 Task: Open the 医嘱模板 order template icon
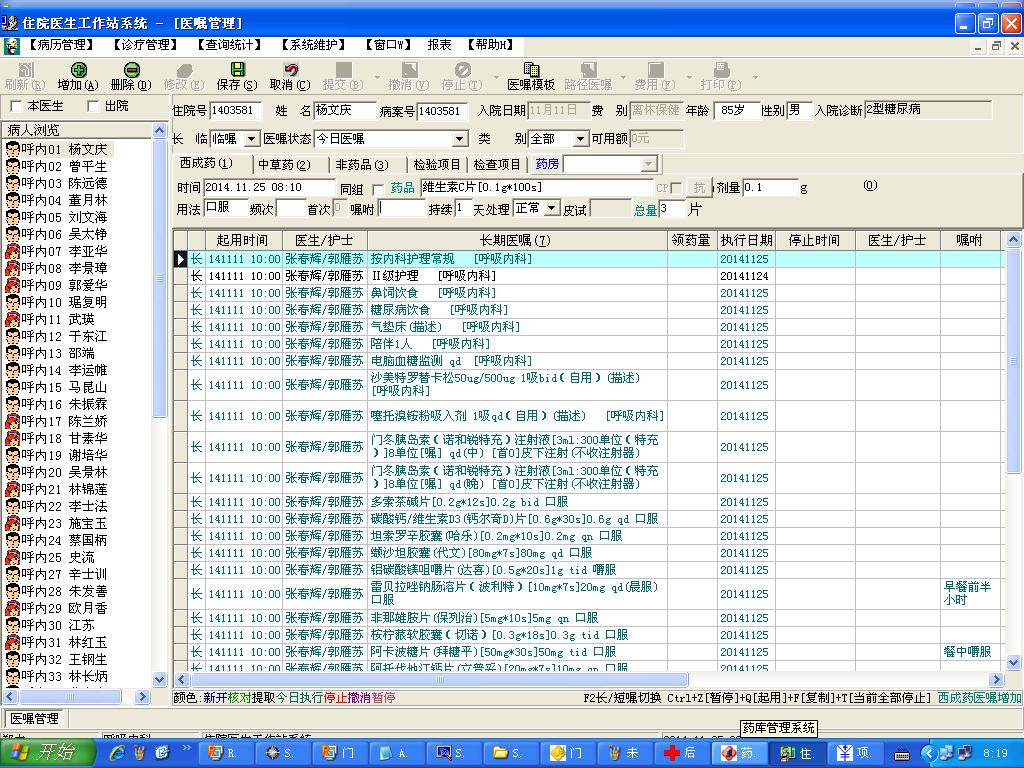click(532, 70)
